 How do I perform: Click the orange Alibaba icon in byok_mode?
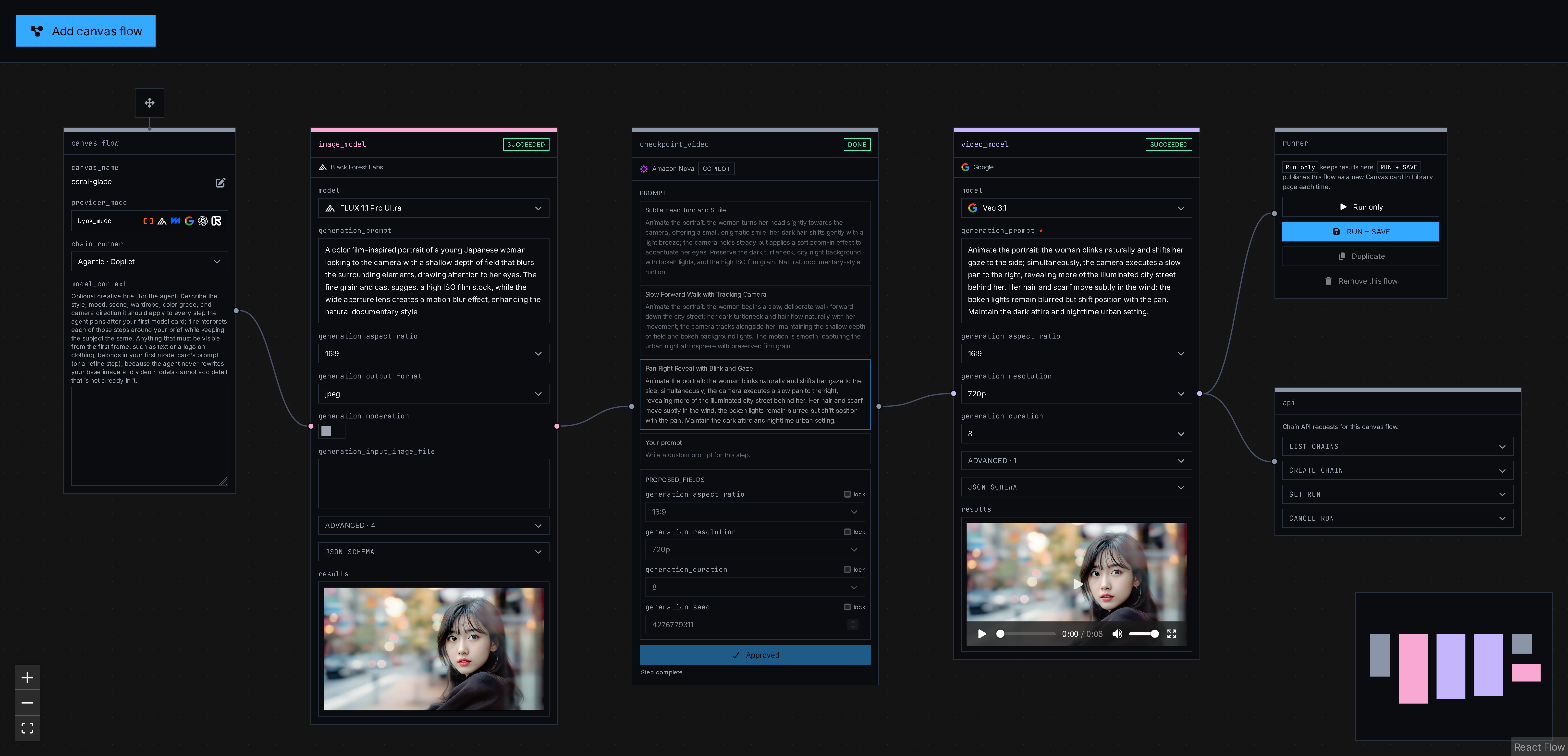coord(148,221)
